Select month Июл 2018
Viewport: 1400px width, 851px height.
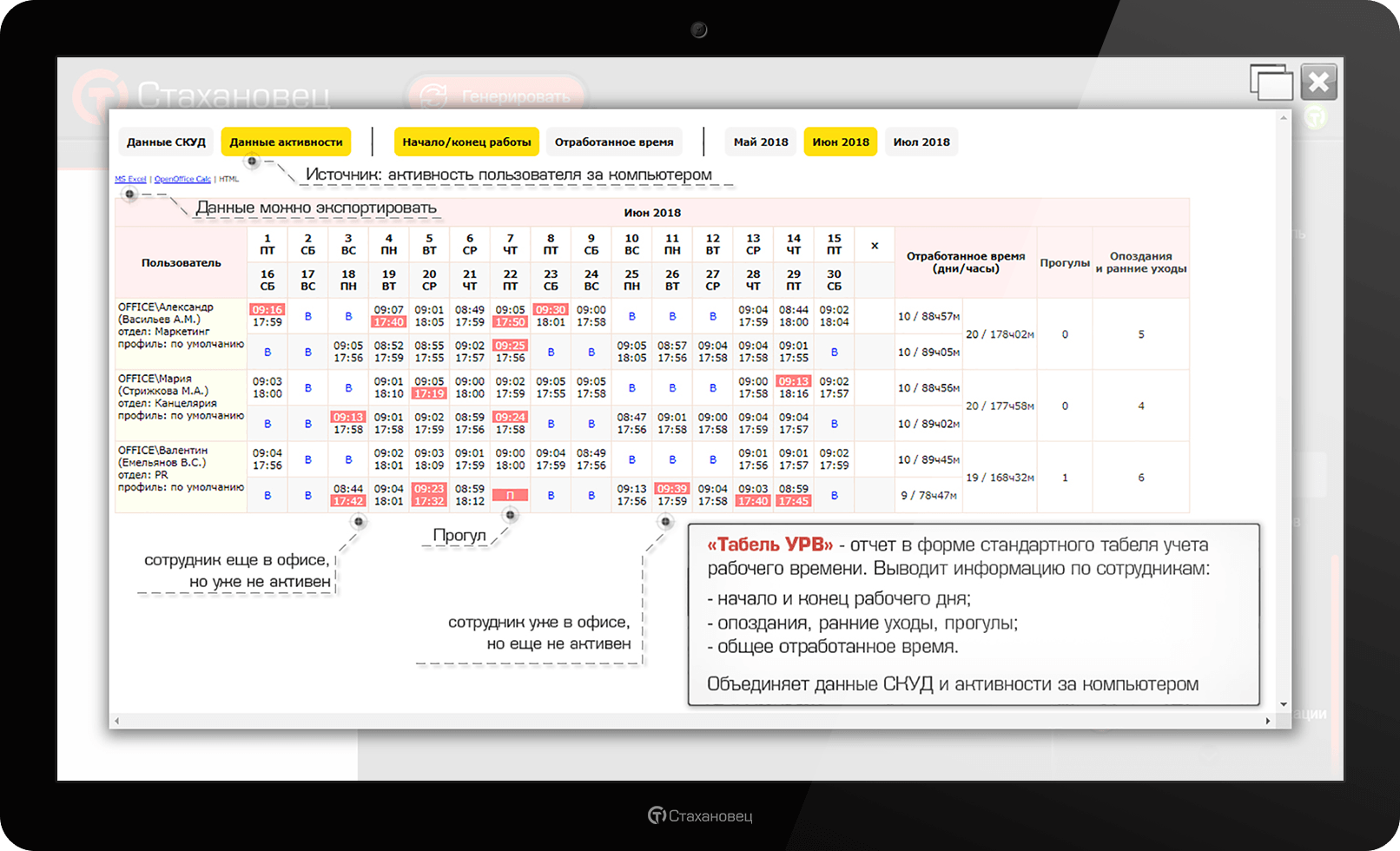click(x=921, y=142)
